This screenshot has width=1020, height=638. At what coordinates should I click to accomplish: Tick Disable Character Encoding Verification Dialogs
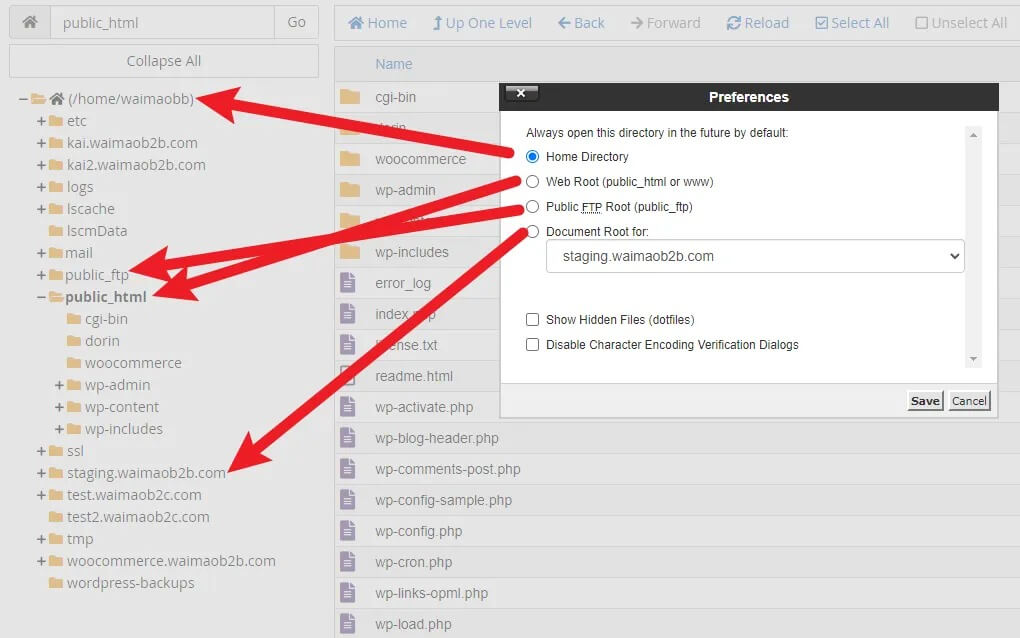coord(532,345)
